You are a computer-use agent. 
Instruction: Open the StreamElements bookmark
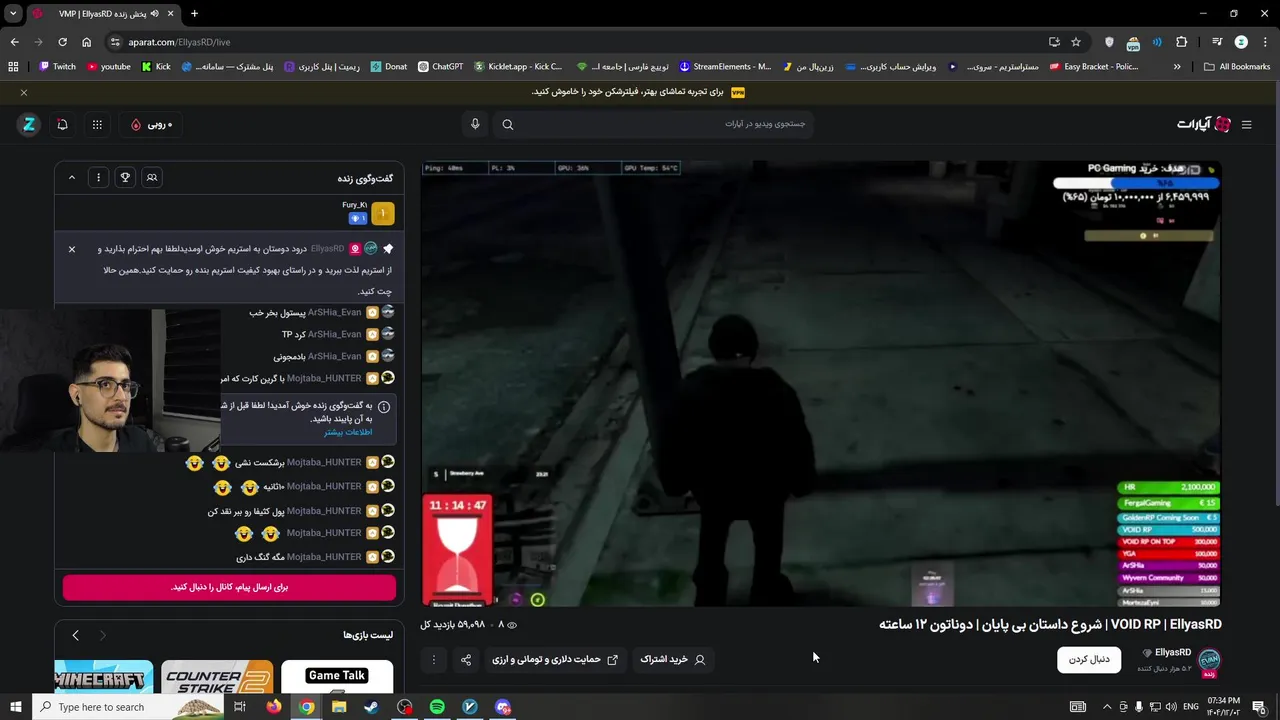click(x=725, y=66)
